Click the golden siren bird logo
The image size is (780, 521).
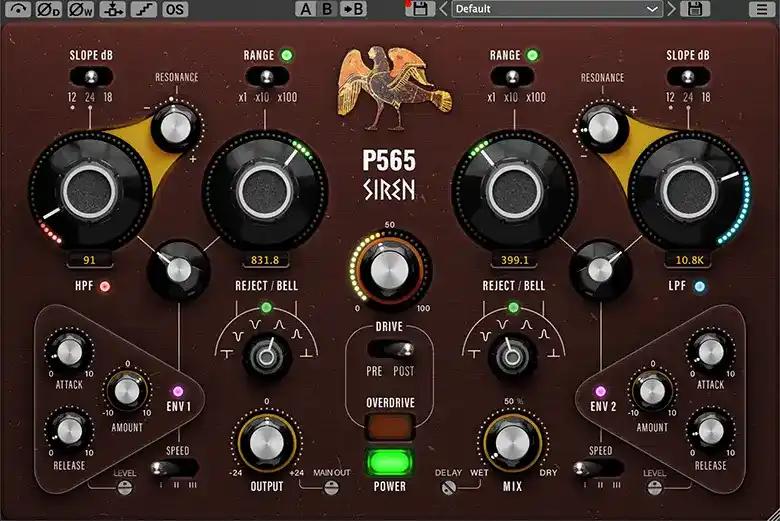click(x=393, y=87)
